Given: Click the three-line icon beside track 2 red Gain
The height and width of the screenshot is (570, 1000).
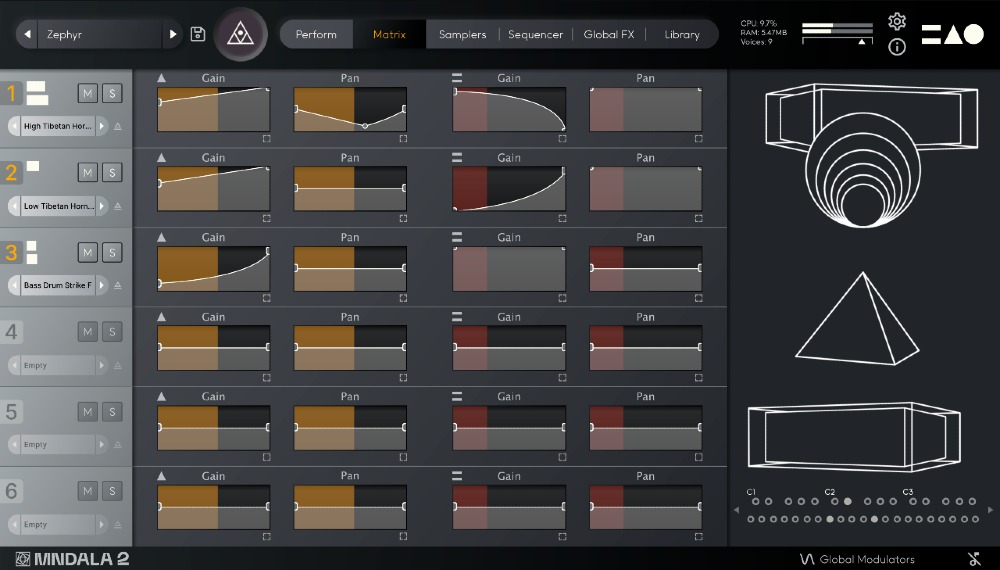Looking at the screenshot, I should pyautogui.click(x=457, y=157).
